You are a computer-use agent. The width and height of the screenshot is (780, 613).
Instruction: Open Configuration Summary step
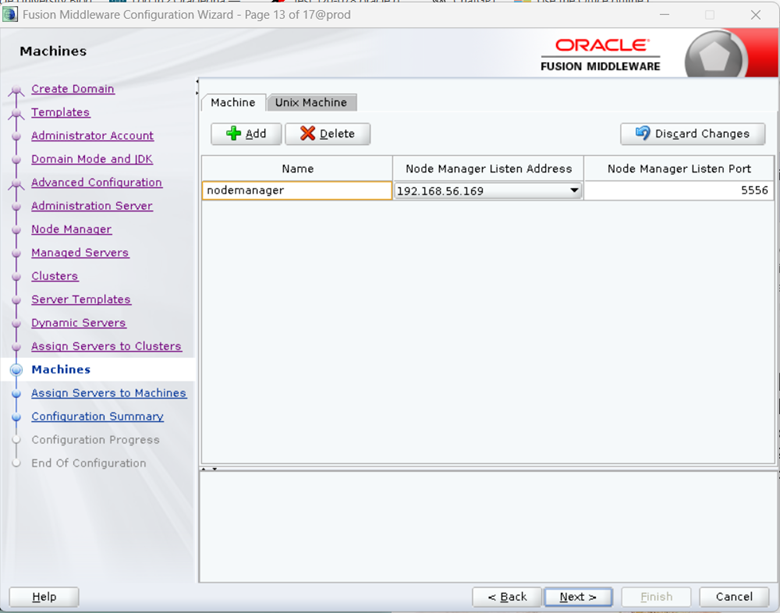pos(98,416)
